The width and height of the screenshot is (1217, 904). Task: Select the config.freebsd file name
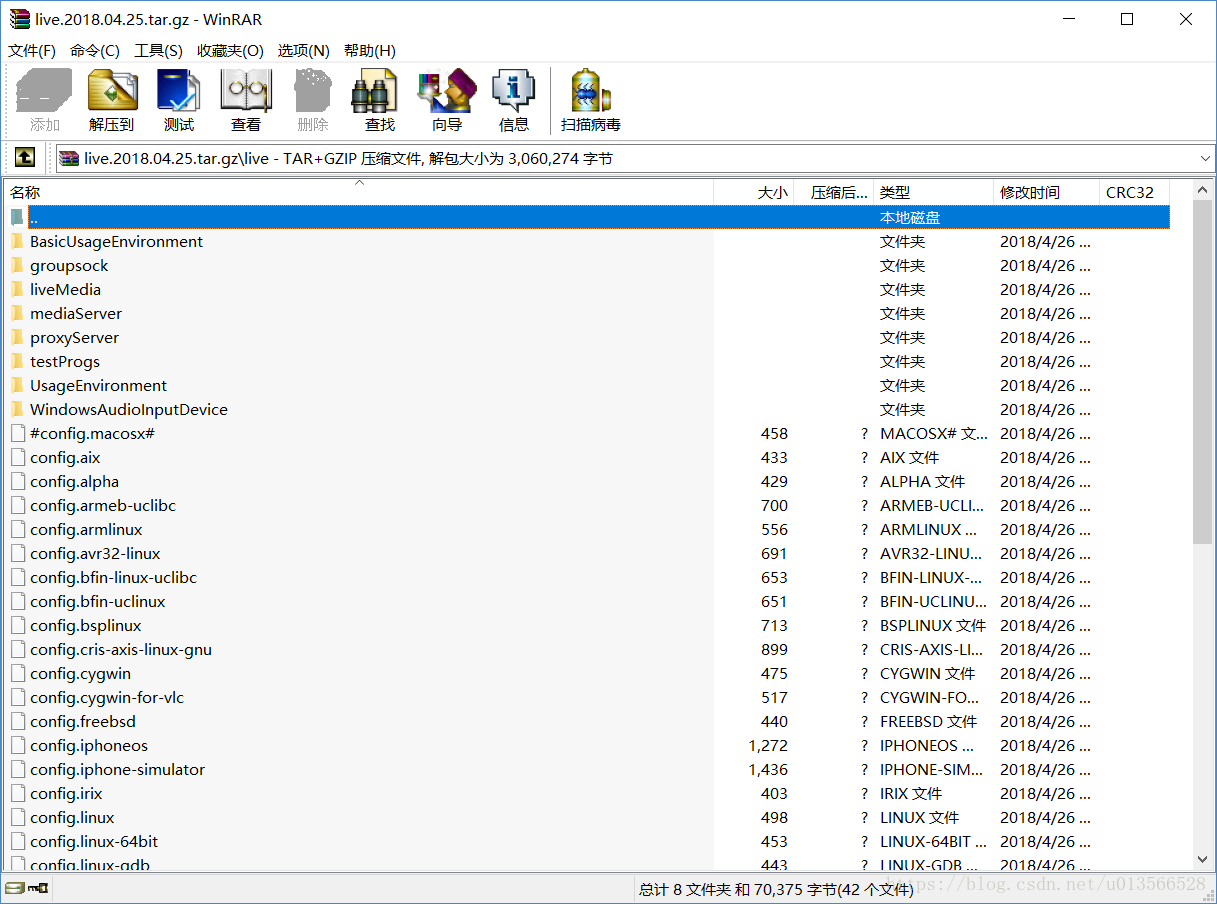tap(83, 721)
